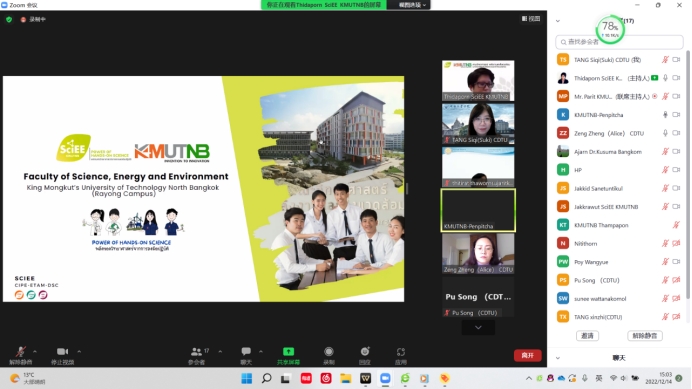Screen dimensions: 692x389
Task: Click the red Leave meeting button
Action: coord(527,355)
